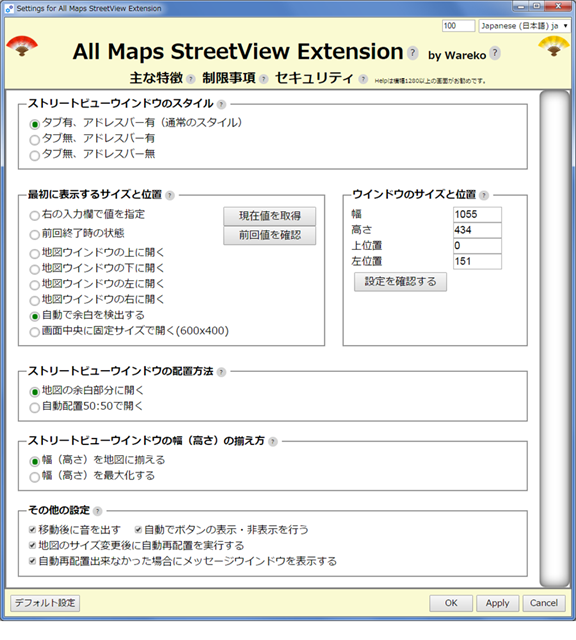
Task: Click the デフォルト設定 button
Action: point(45,603)
